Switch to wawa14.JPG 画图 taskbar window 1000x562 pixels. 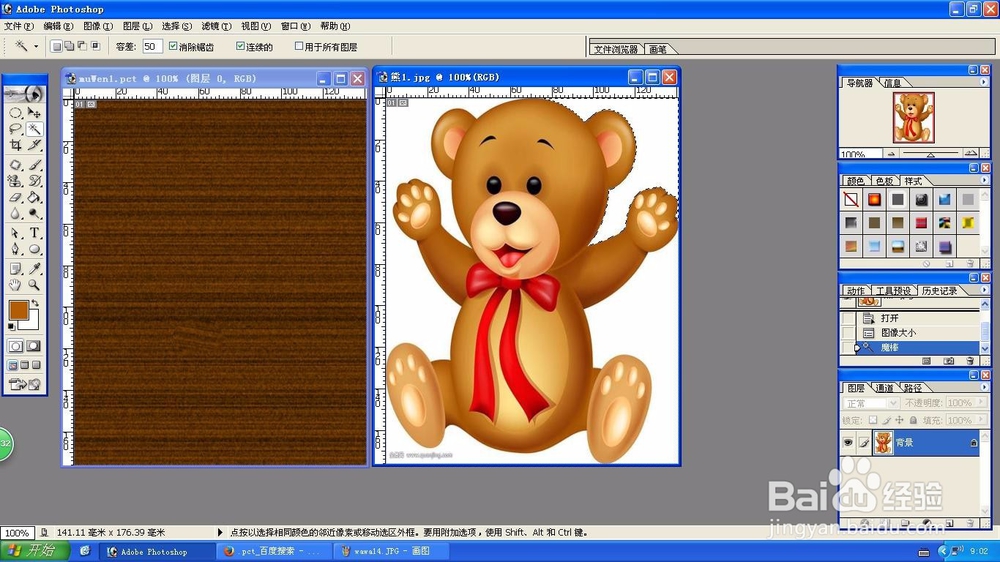pos(392,551)
